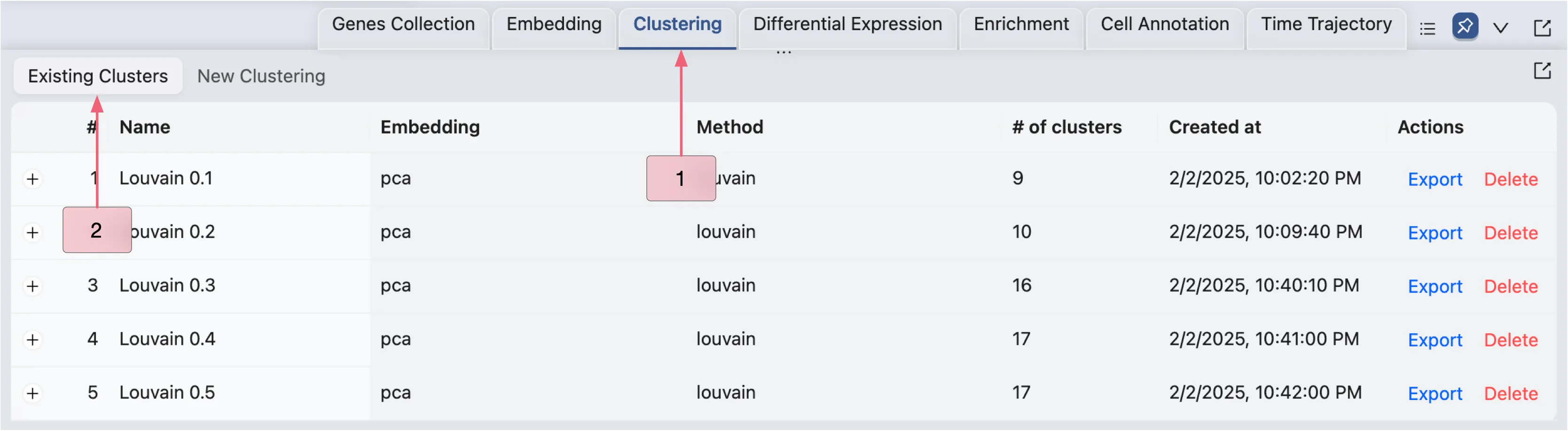Image resolution: width=1568 pixels, height=431 pixels.
Task: Switch to the Time Trajectory tab
Action: pyautogui.click(x=1327, y=24)
